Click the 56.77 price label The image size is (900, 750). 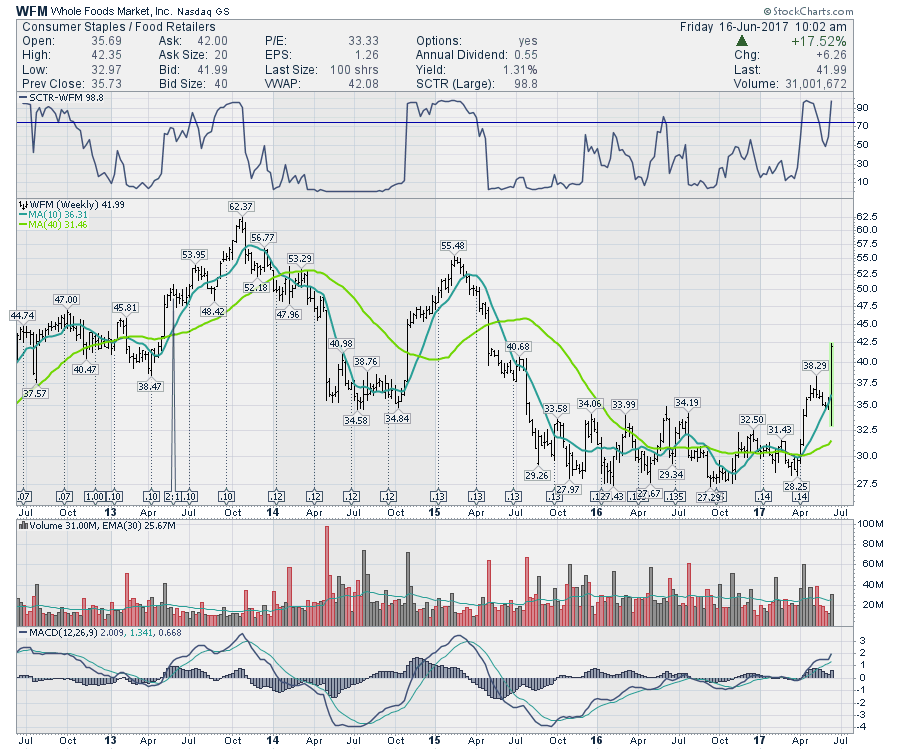(263, 238)
